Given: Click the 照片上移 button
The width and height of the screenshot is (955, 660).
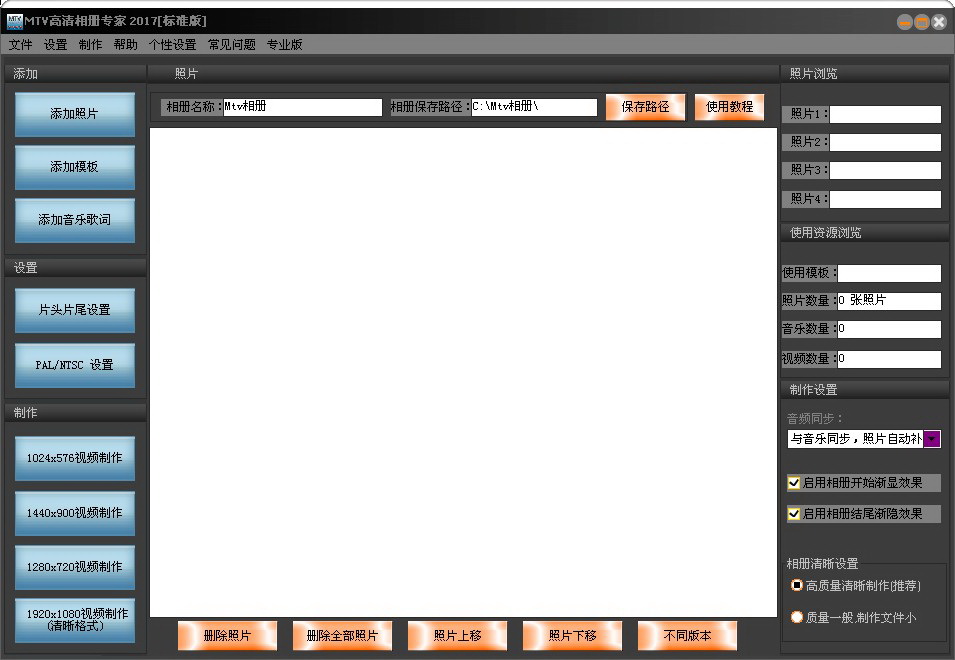Looking at the screenshot, I should tap(457, 636).
